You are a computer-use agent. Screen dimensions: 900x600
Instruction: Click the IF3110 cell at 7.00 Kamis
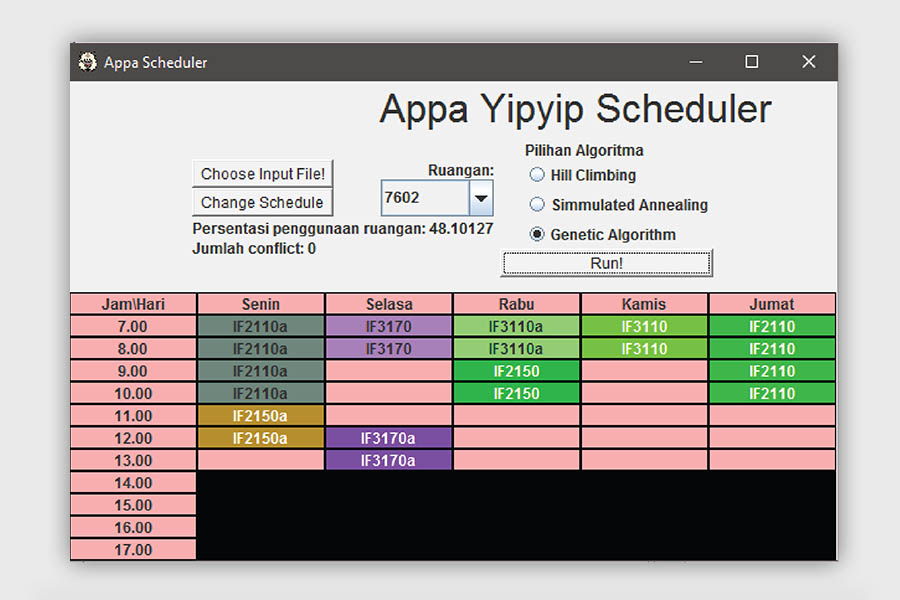pyautogui.click(x=644, y=326)
